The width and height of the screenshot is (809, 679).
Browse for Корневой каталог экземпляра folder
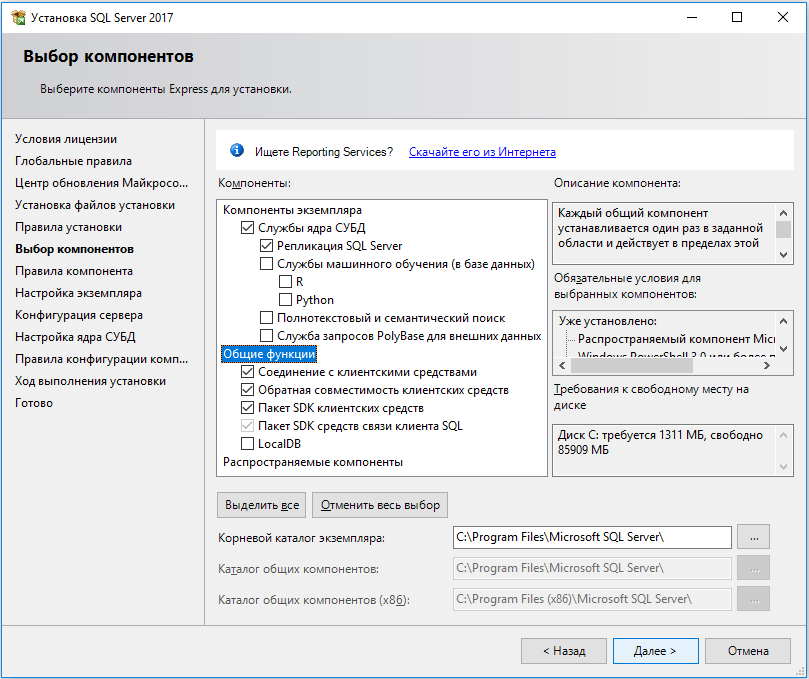753,537
